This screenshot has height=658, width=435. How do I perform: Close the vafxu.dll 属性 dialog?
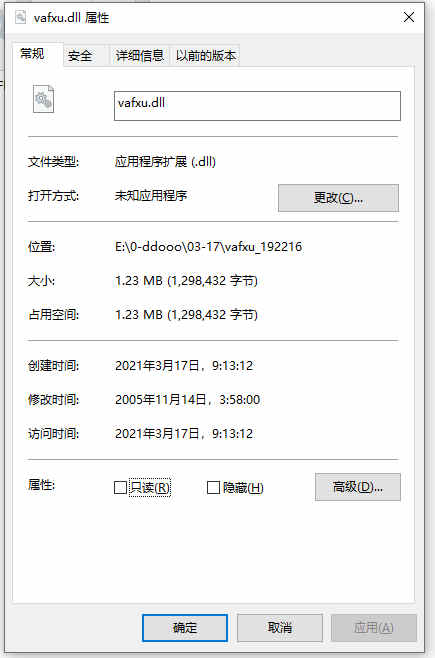pos(409,17)
